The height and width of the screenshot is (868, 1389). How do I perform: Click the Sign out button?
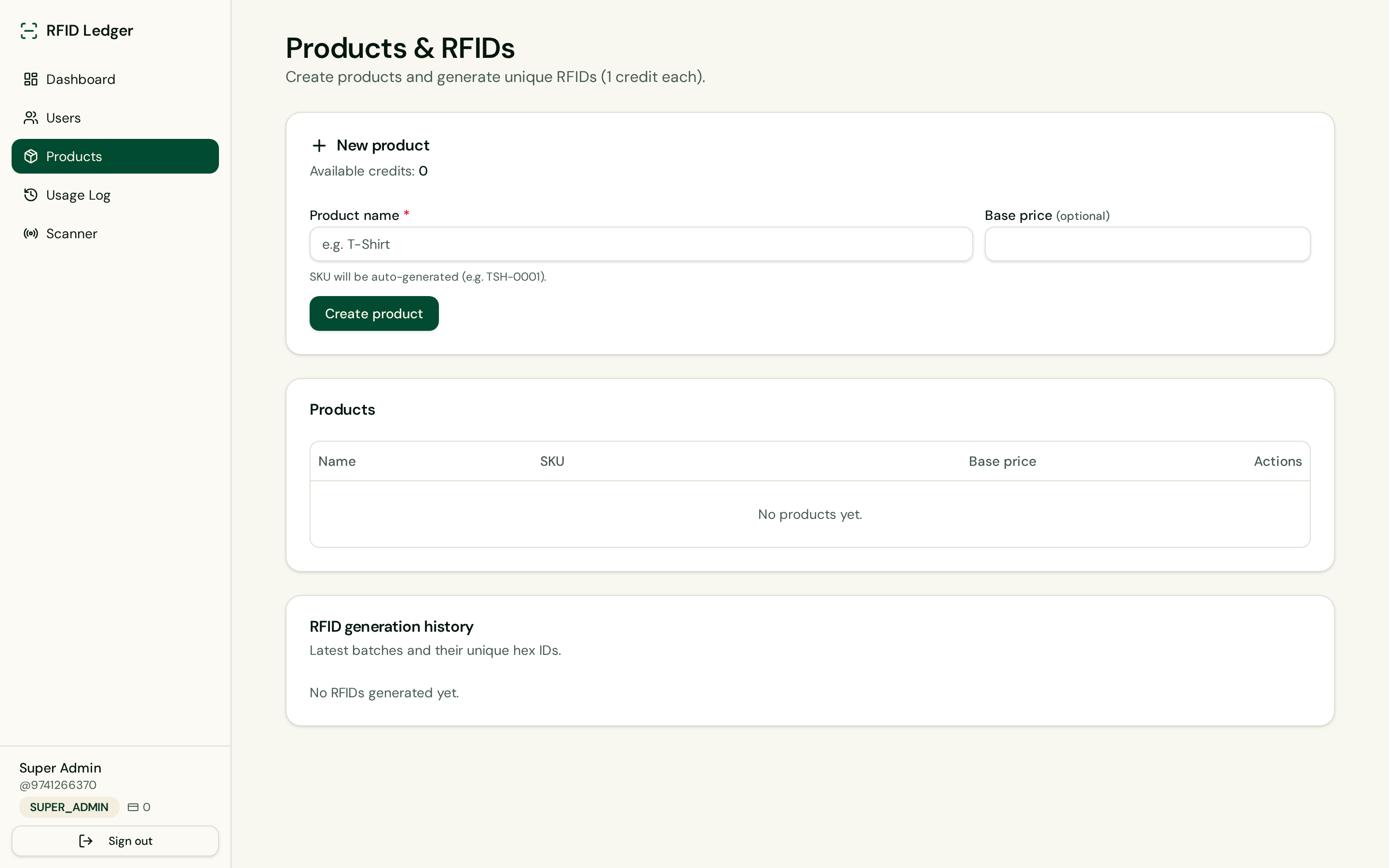click(x=115, y=841)
